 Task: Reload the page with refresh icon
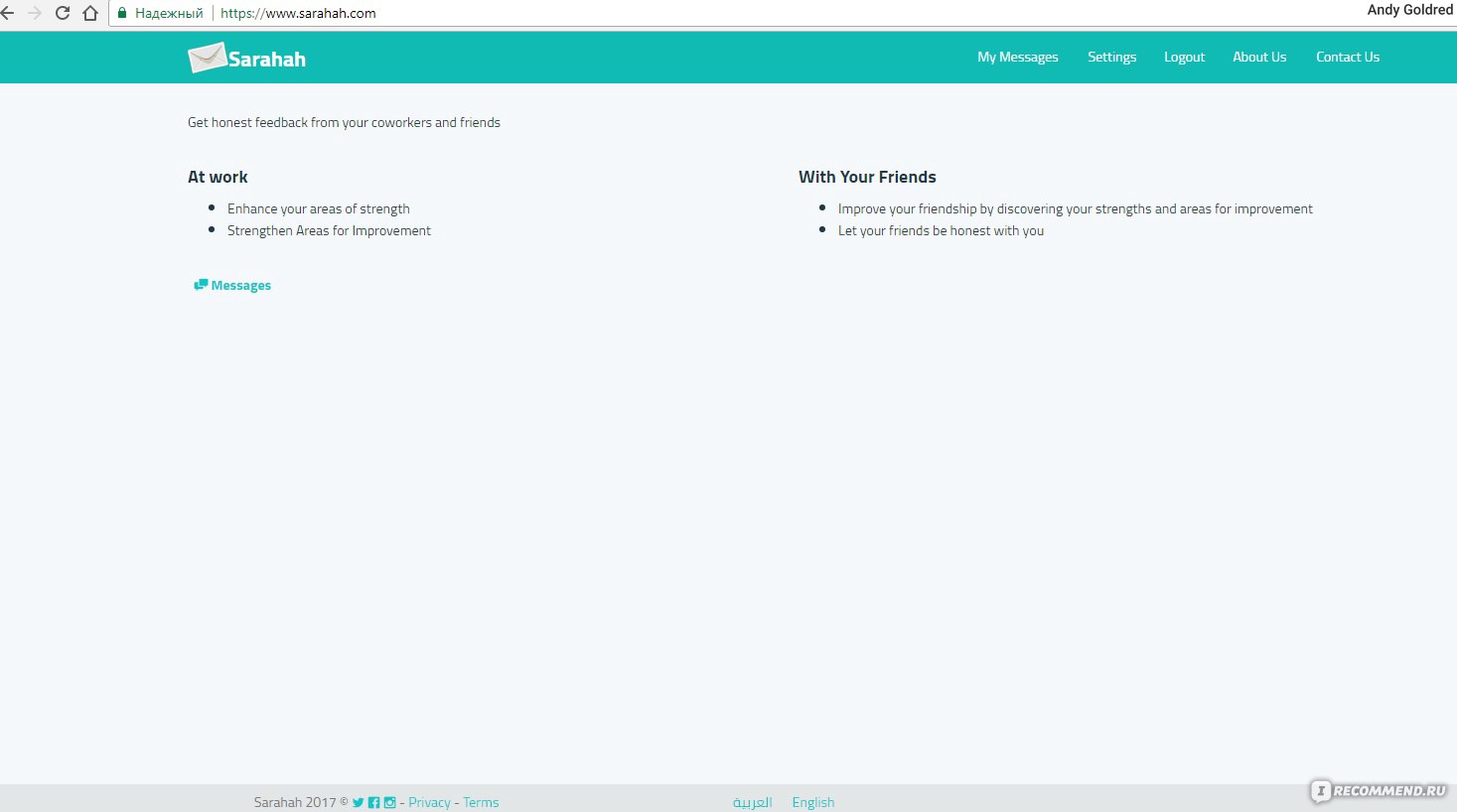click(63, 13)
